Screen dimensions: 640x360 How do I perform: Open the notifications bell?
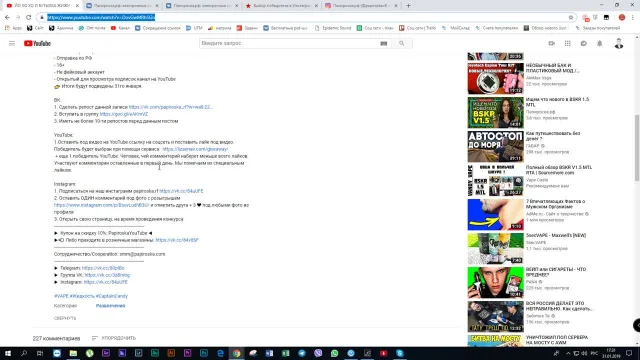[600, 43]
